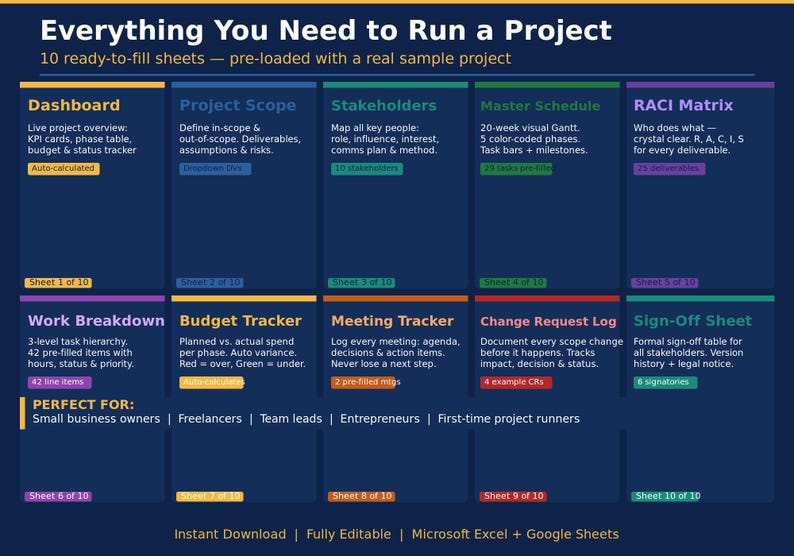Click the Work Breakdown heading

click(x=96, y=321)
